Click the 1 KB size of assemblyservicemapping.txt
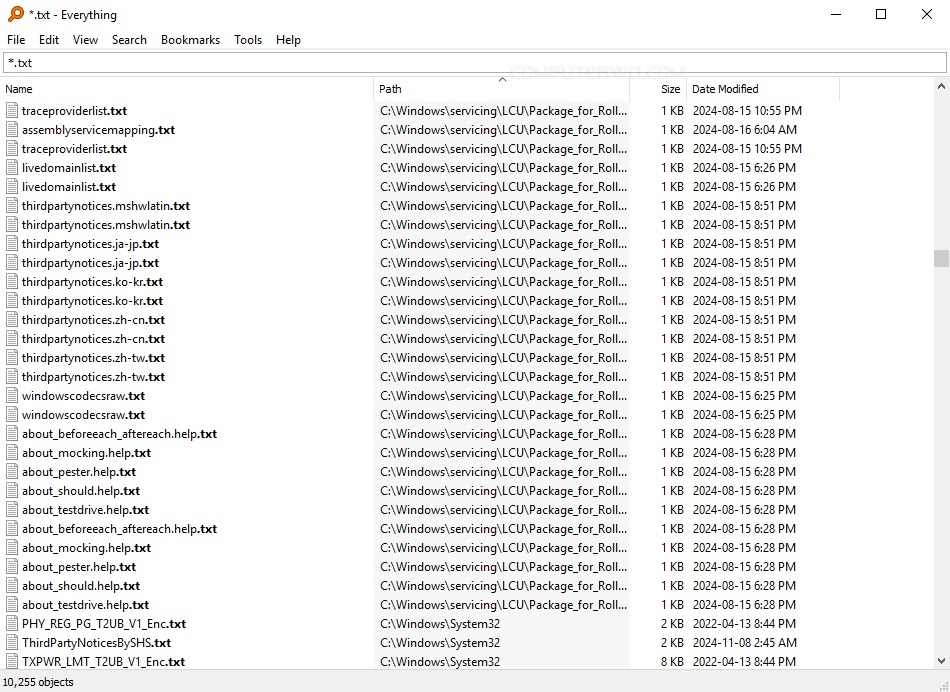 (x=672, y=130)
